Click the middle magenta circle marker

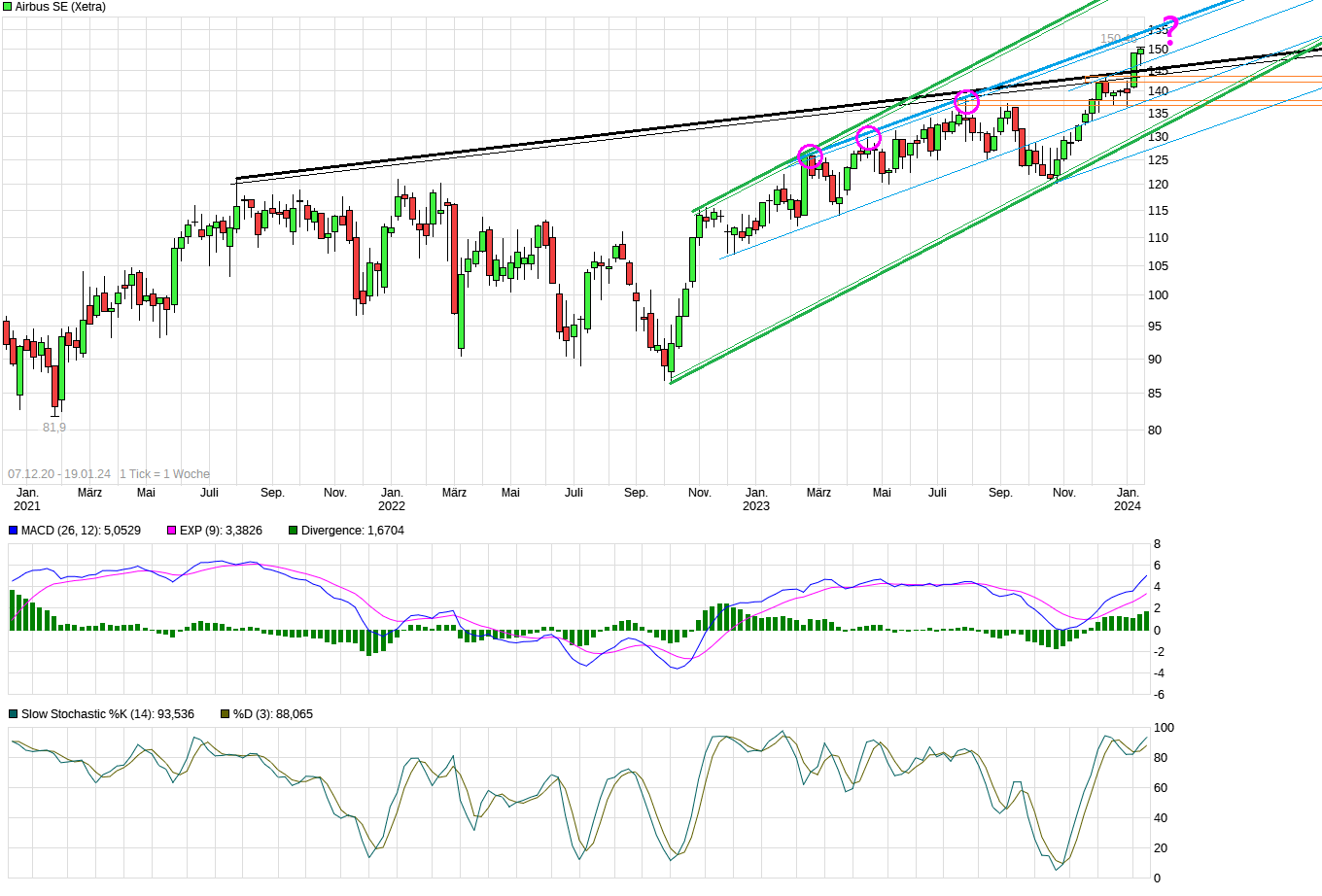[x=868, y=137]
